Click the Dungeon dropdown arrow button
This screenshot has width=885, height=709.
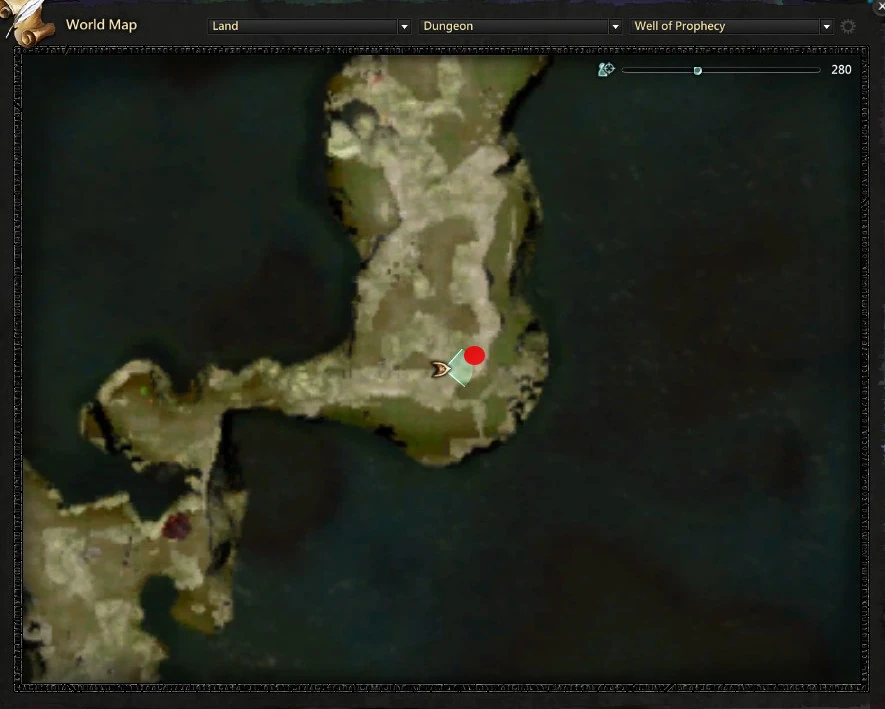615,27
